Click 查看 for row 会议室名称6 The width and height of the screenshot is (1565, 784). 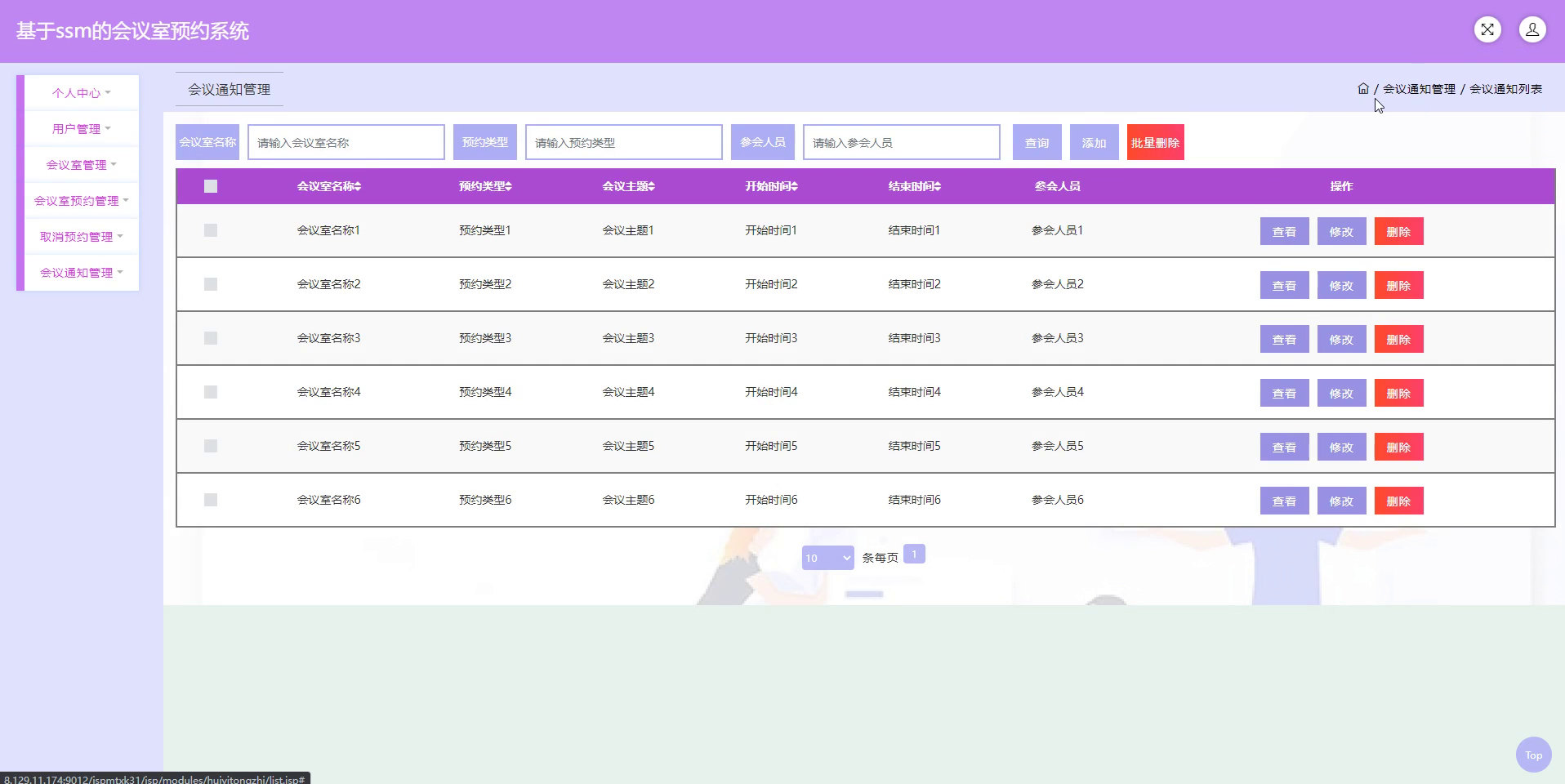point(1285,501)
